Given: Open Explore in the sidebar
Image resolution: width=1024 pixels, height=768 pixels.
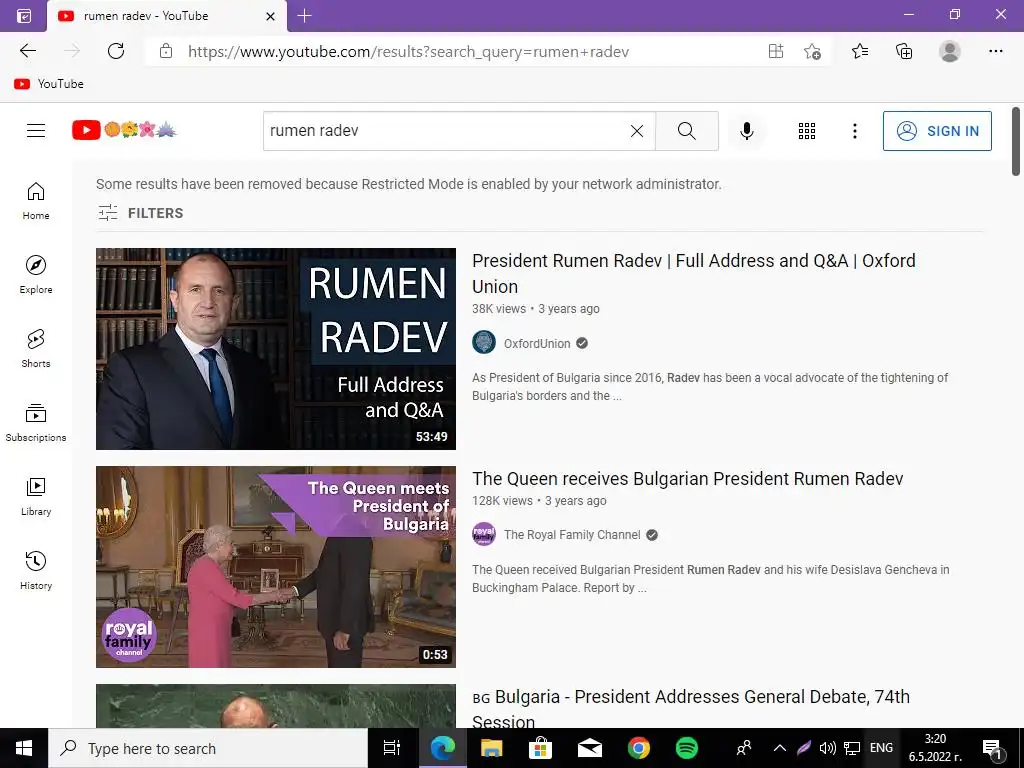Looking at the screenshot, I should [x=36, y=274].
